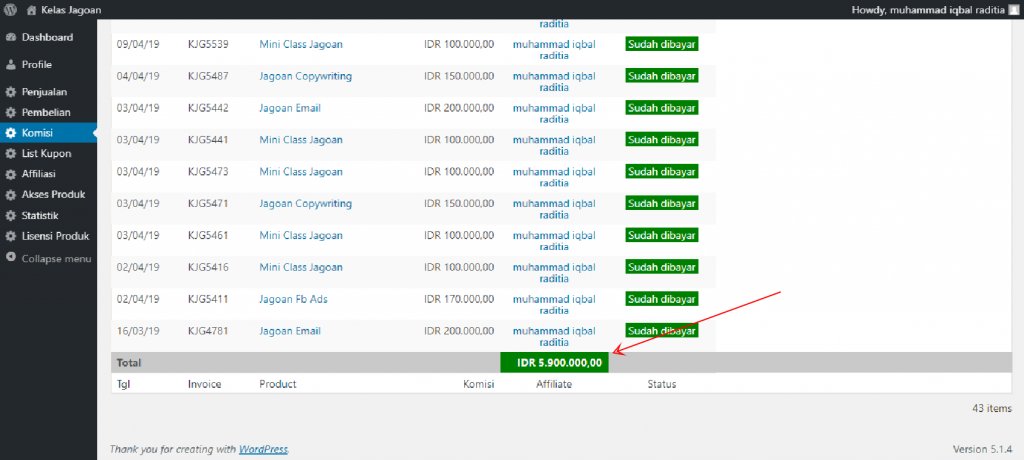Screen dimensions: 1024x460
Task: Open Mini Class Jagoan for invoice KJG5539
Action: click(x=300, y=44)
